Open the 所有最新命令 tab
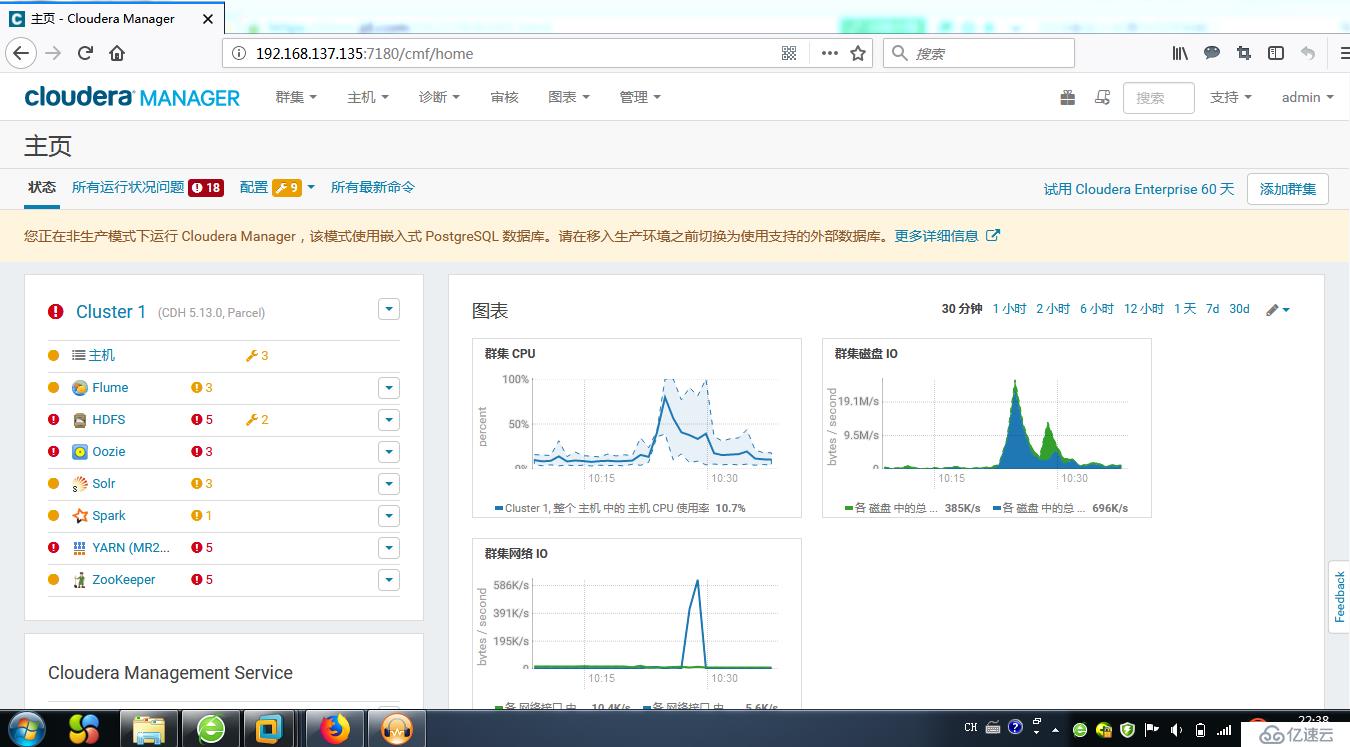This screenshot has height=747, width=1350. 373,187
